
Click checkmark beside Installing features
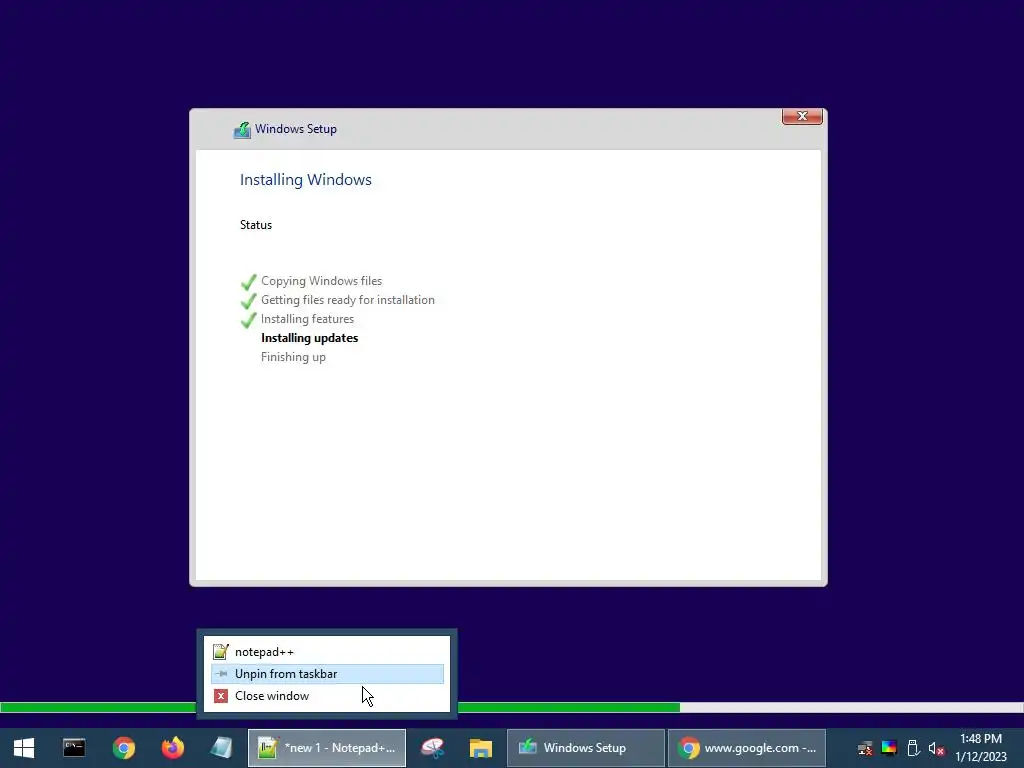click(x=249, y=319)
